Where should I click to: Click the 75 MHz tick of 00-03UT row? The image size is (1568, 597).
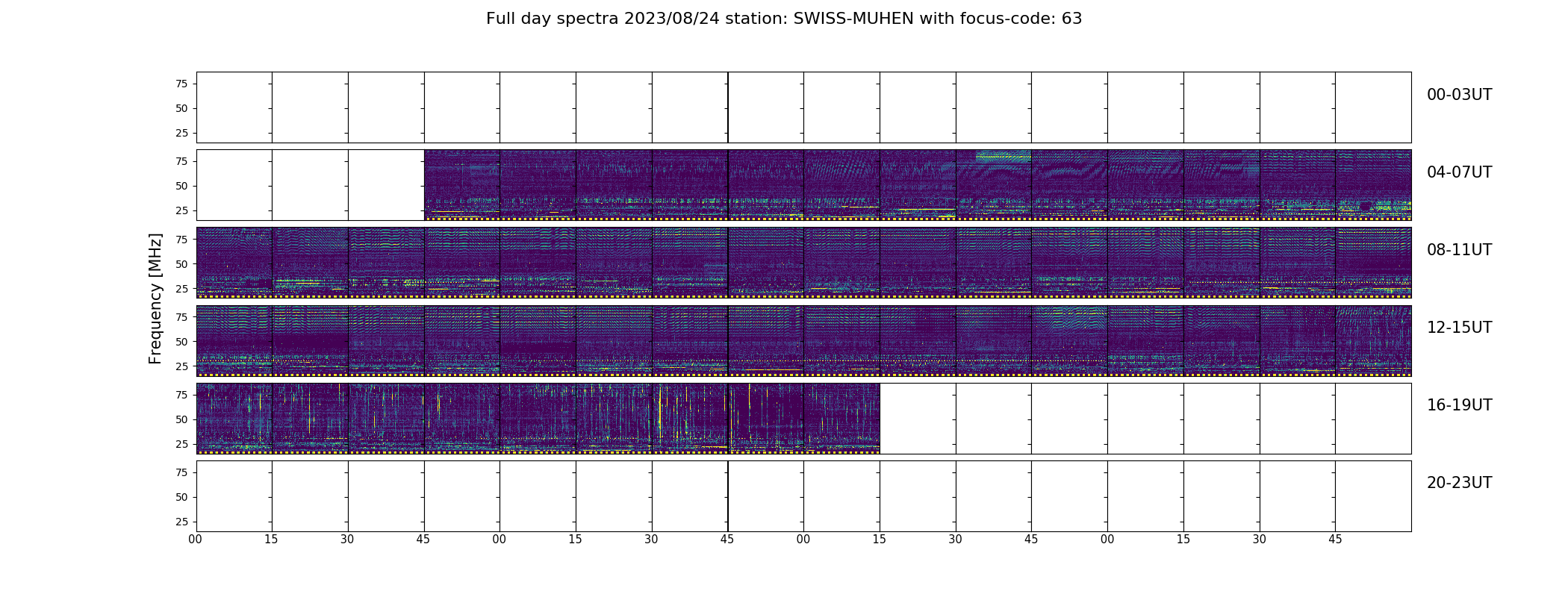click(181, 84)
